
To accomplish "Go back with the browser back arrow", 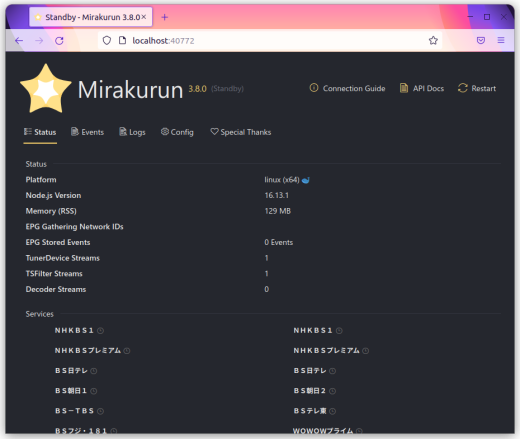I will pyautogui.click(x=19, y=41).
